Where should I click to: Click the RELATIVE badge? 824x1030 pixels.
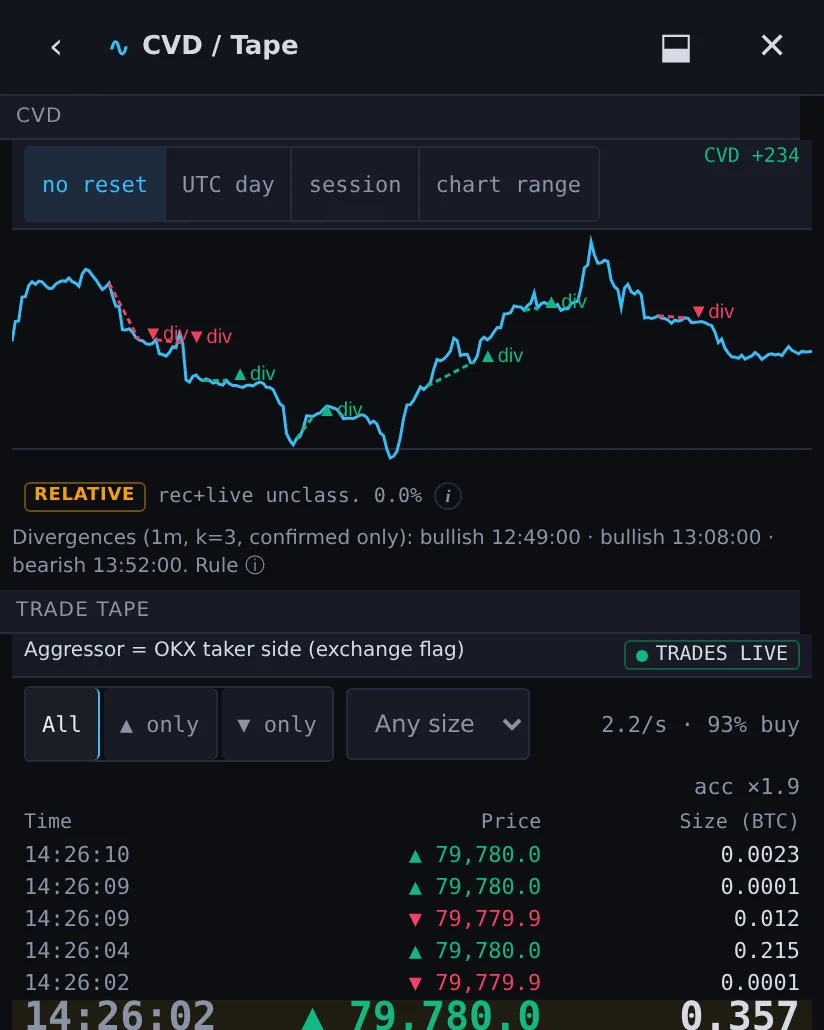click(x=85, y=496)
